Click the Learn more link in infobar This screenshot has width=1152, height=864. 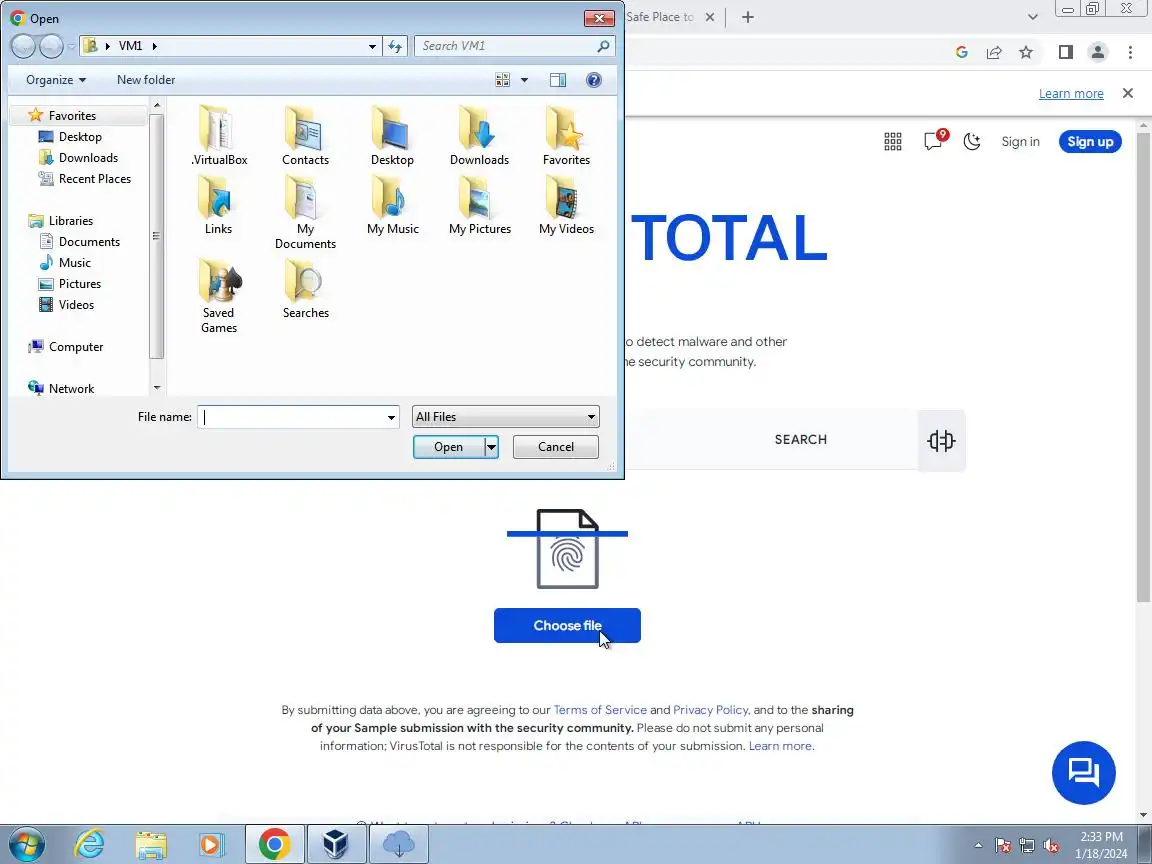click(x=1070, y=93)
